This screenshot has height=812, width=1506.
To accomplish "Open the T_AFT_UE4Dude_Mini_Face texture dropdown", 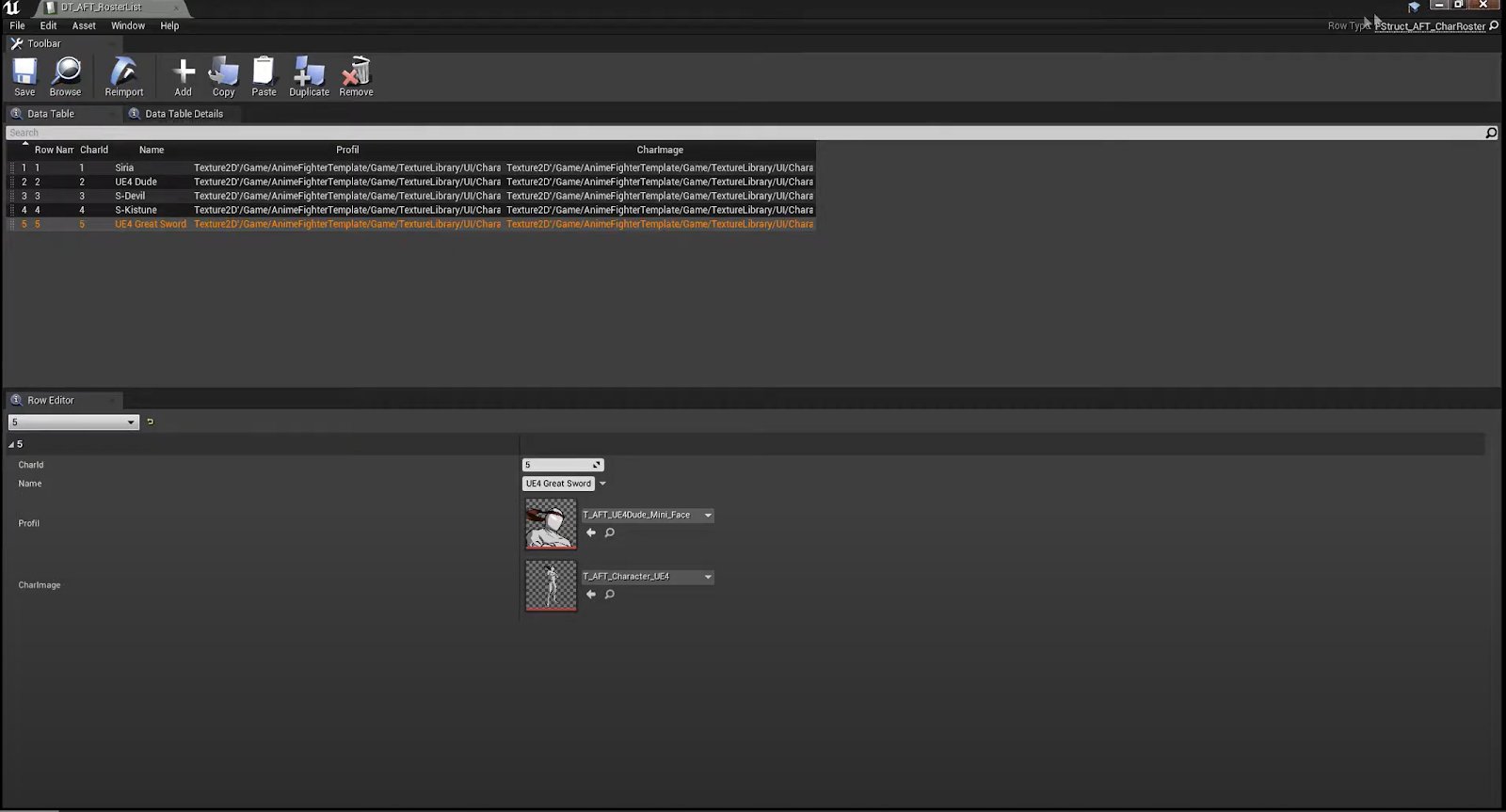I will 648,516.
